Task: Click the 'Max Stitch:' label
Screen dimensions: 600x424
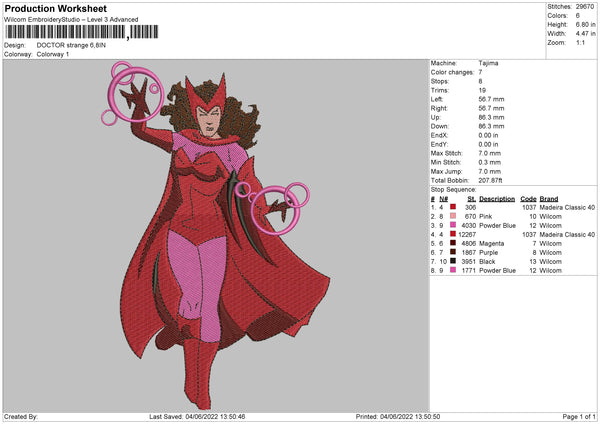Action: tap(447, 153)
